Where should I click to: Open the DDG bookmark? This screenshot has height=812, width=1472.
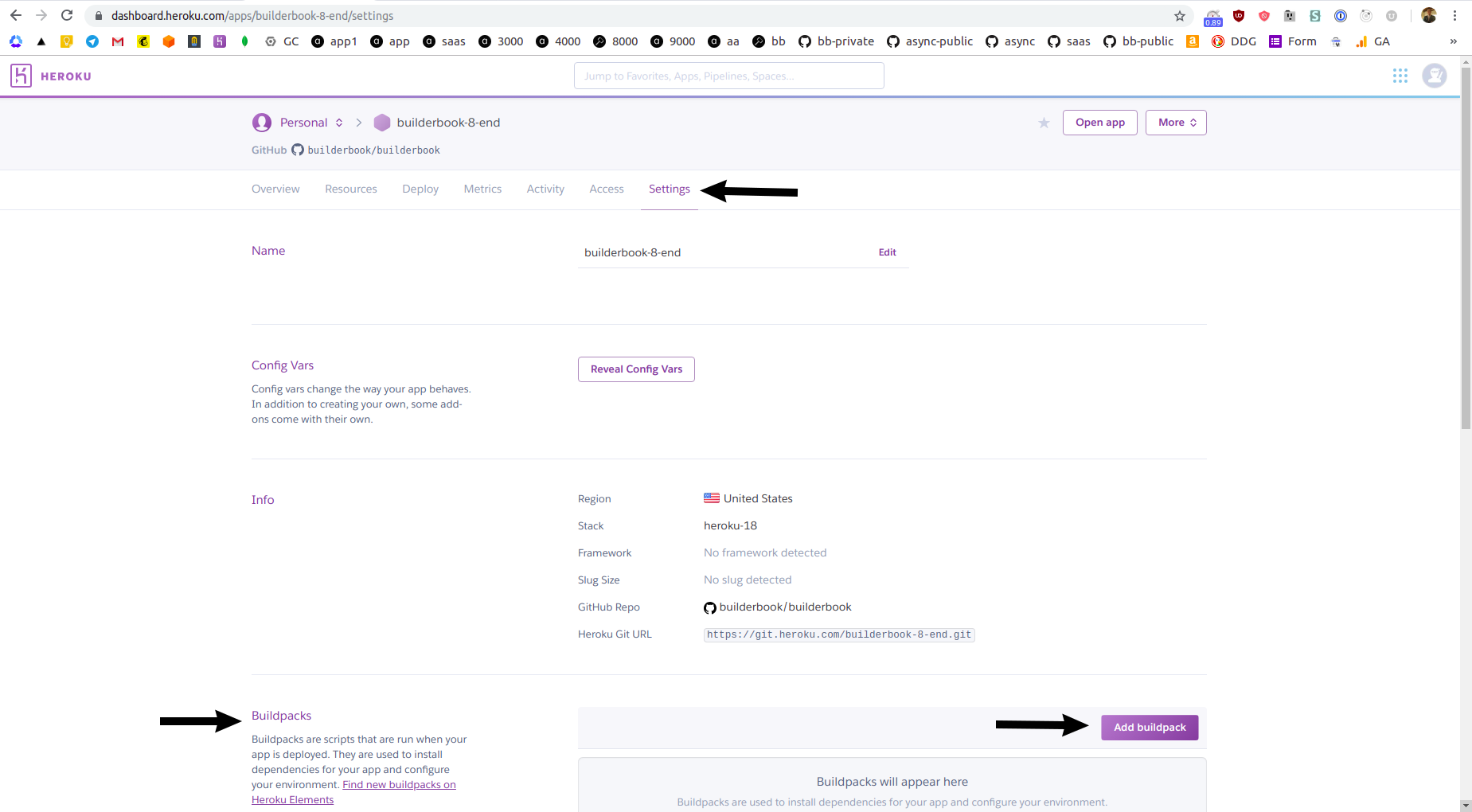[x=1234, y=41]
